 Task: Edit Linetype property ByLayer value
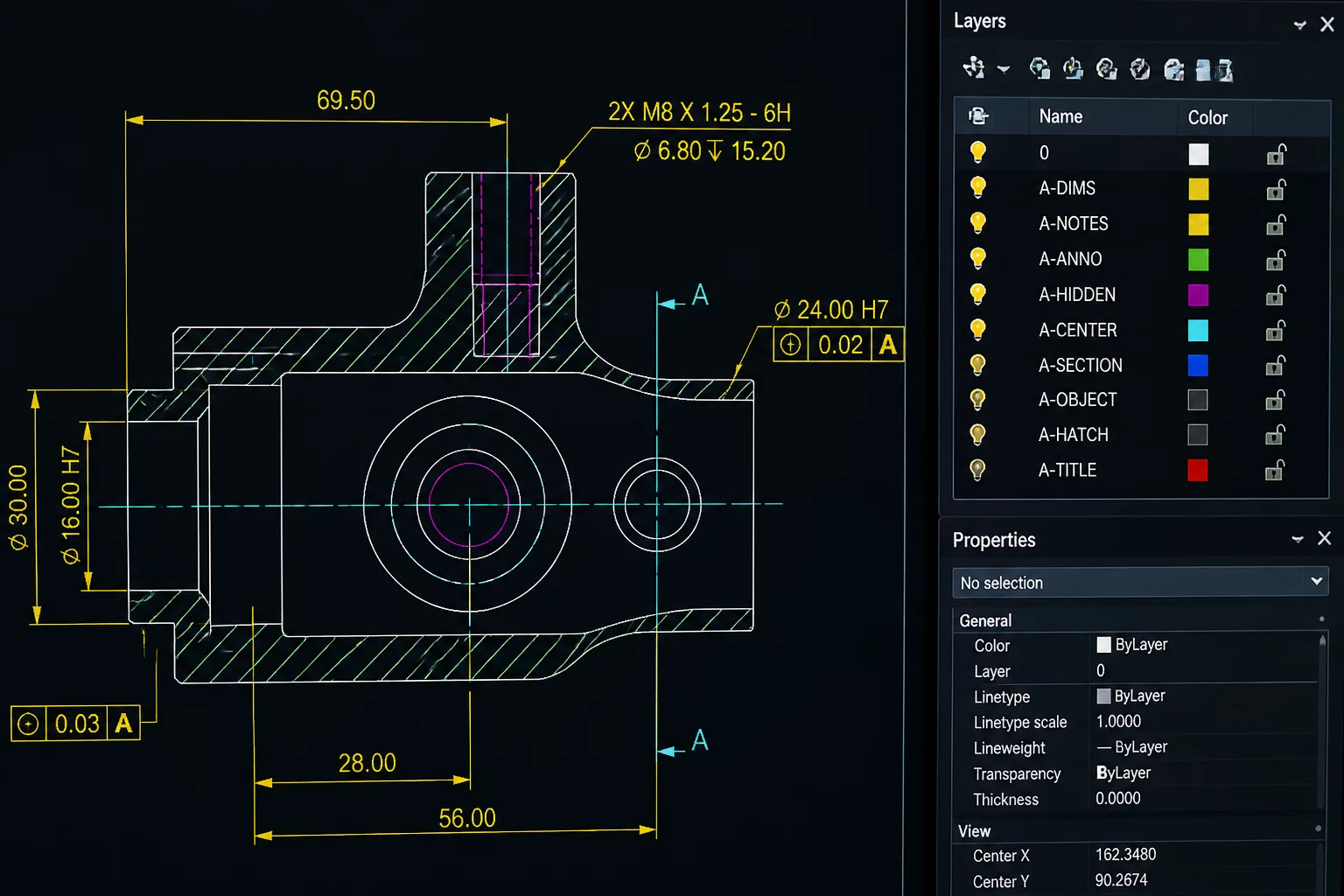[1131, 696]
